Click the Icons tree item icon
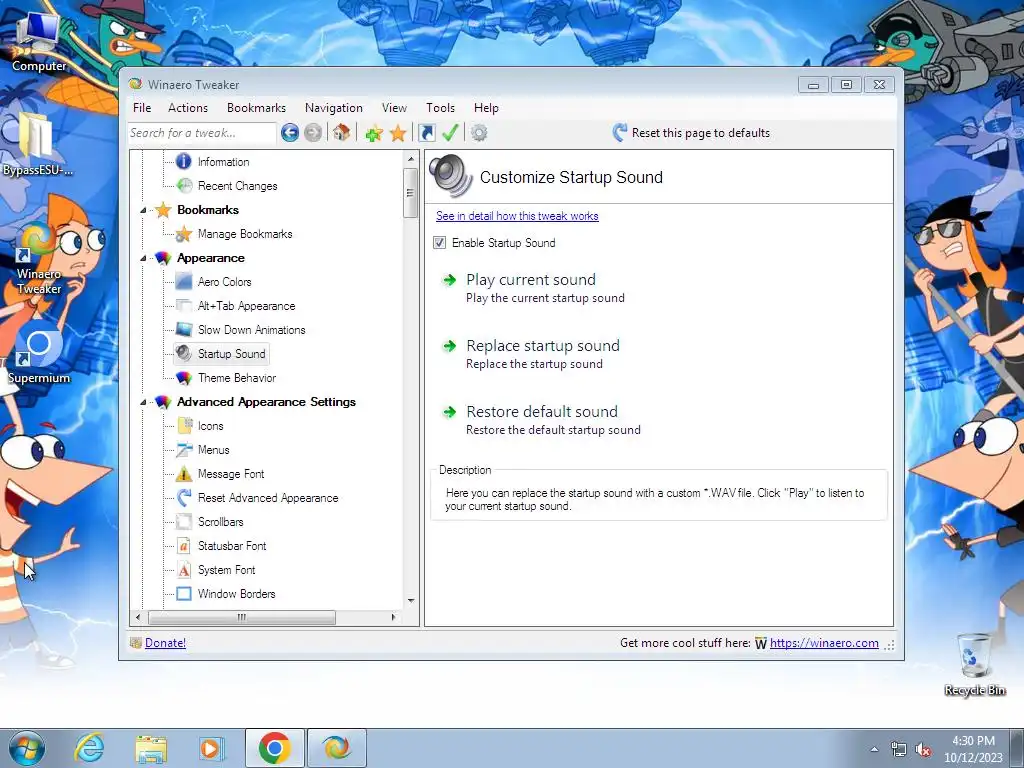Image resolution: width=1024 pixels, height=768 pixels. click(184, 426)
